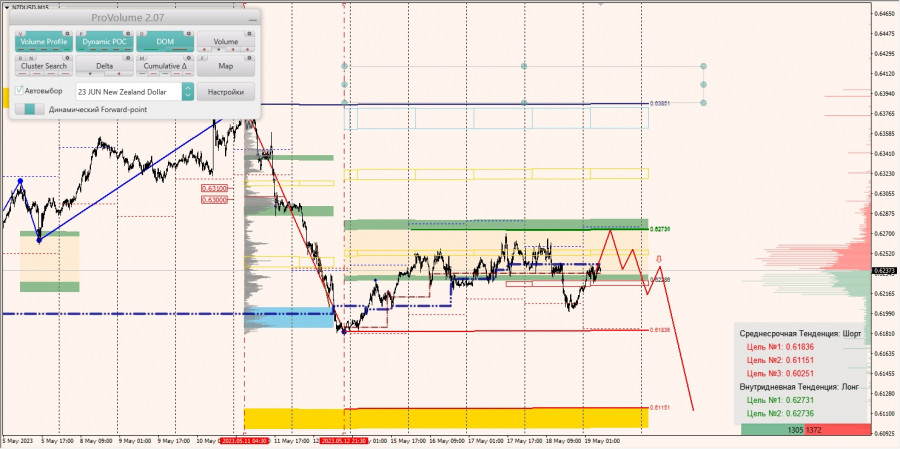Open gear settings on the Delta button
Image resolution: width=900 pixels, height=449 pixels.
(x=128, y=58)
